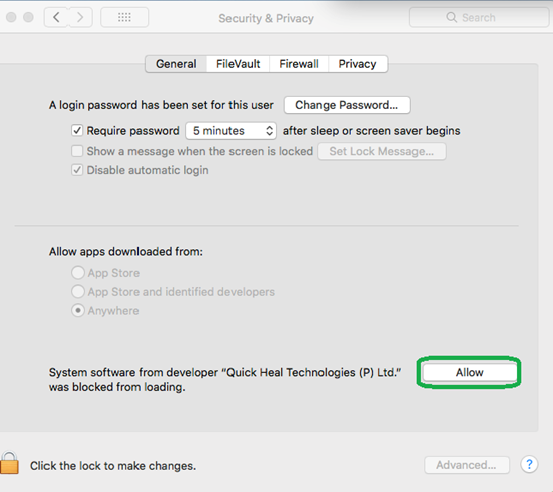This screenshot has width=553, height=492.
Task: Choose App Store and identified developers
Action: coord(78,292)
